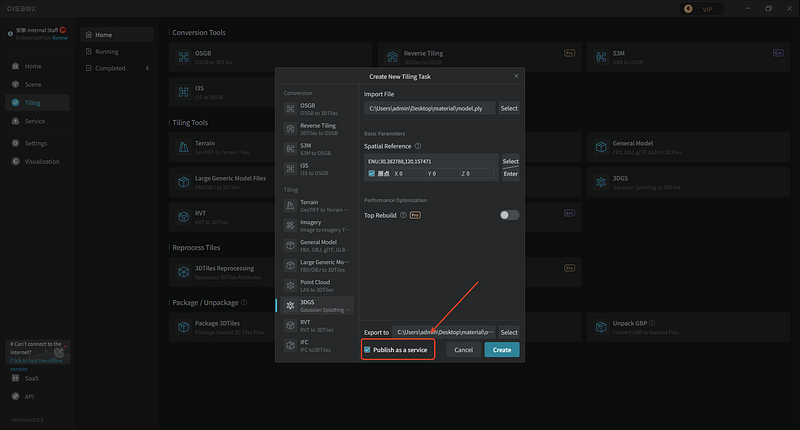Open SaaS in the left sidebar
800x430 pixels.
(37, 378)
